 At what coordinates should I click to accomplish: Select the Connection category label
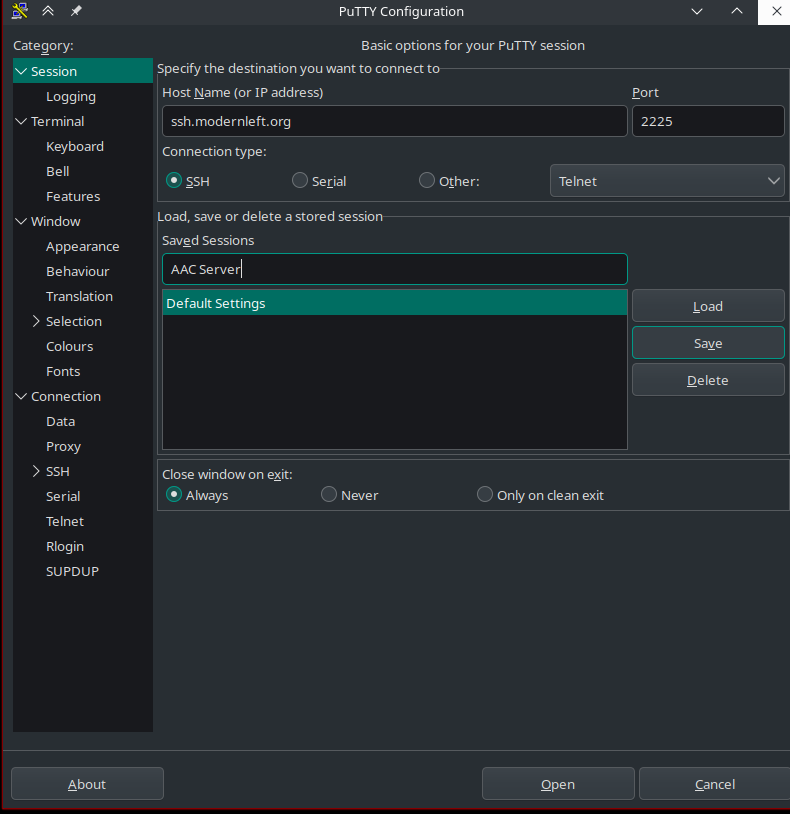pyautogui.click(x=66, y=397)
